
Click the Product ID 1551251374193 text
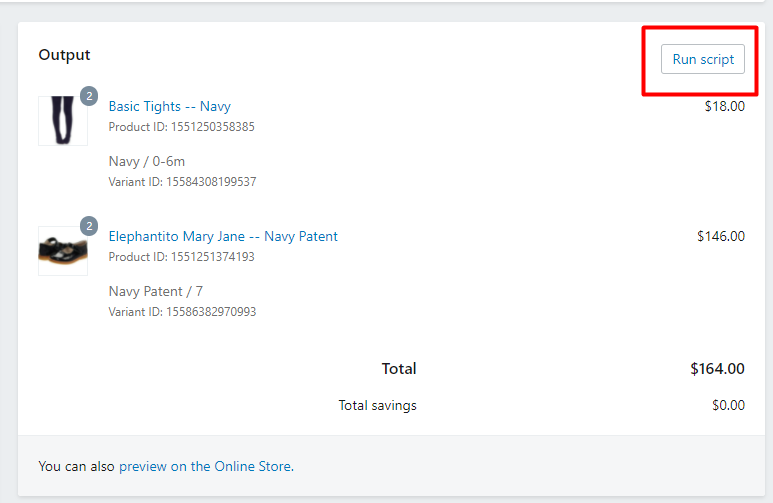[181, 257]
